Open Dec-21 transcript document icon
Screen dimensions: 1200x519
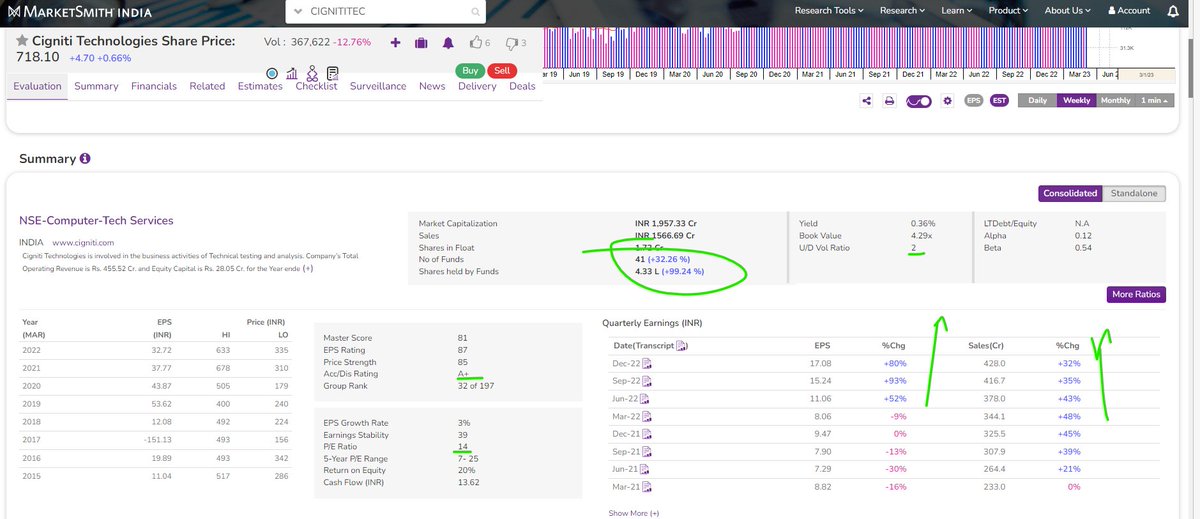click(x=646, y=434)
